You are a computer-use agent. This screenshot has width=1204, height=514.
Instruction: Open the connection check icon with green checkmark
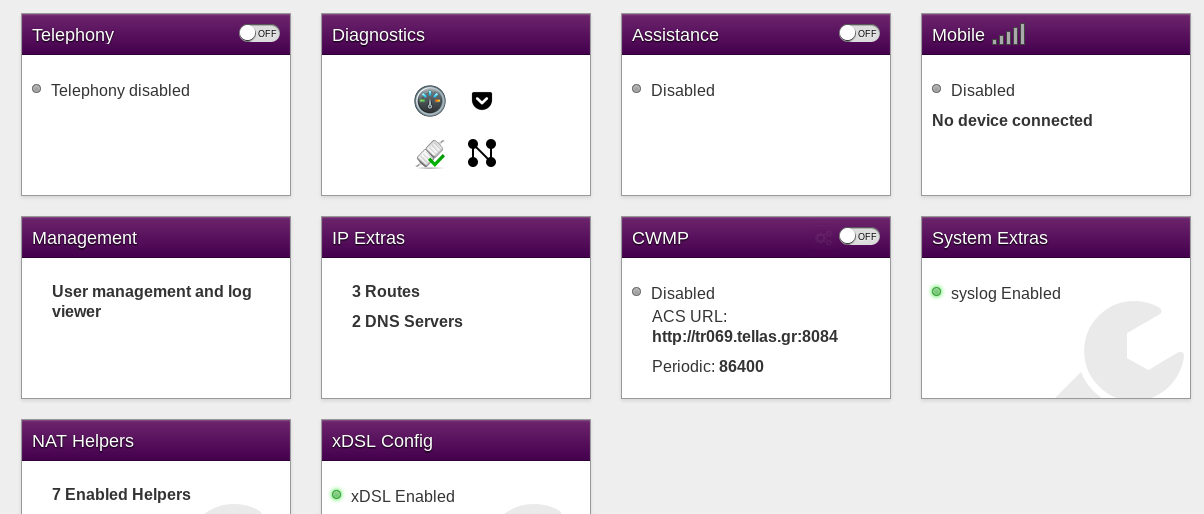tap(430, 153)
